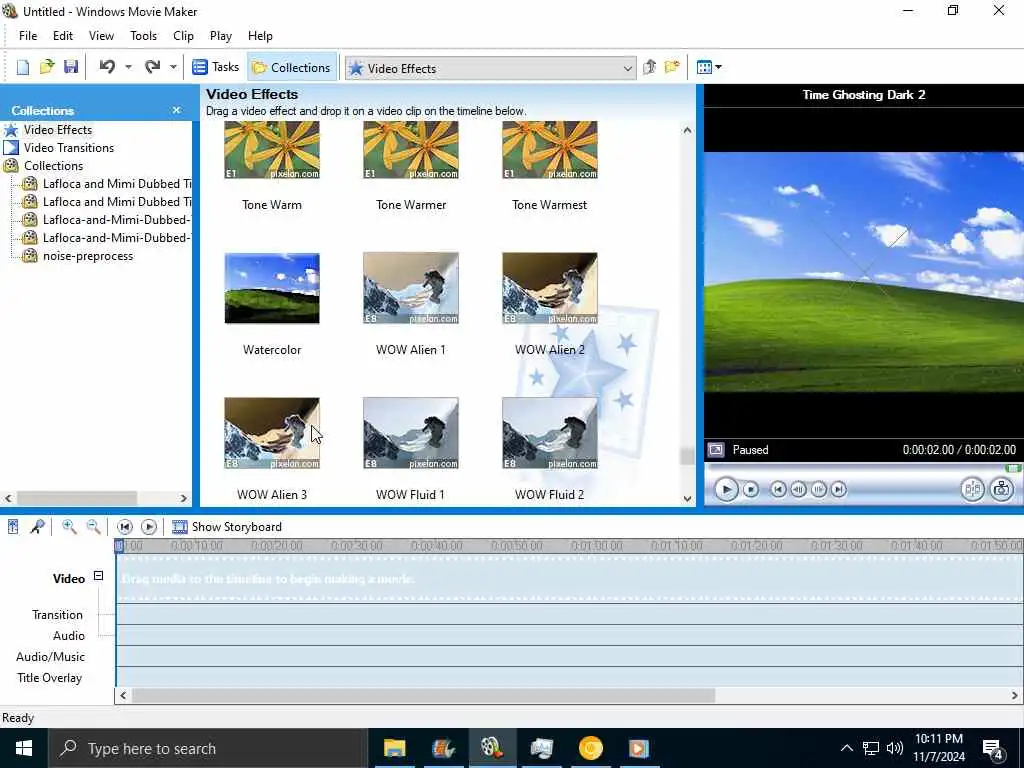Redo the last undone action
The height and width of the screenshot is (768, 1024).
[x=153, y=67]
